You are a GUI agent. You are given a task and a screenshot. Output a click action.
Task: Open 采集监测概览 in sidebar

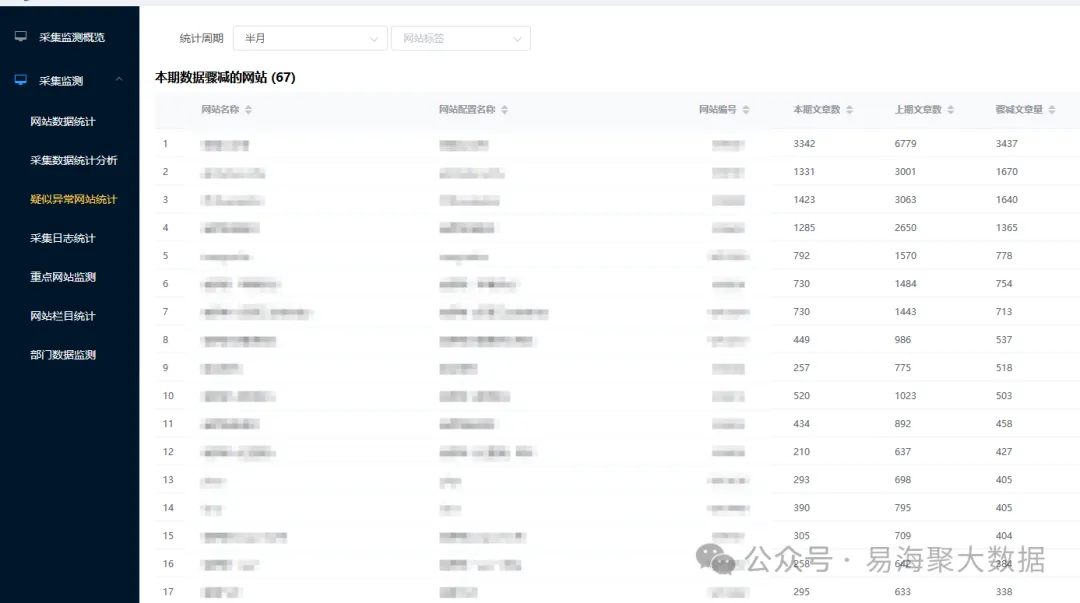(72, 37)
